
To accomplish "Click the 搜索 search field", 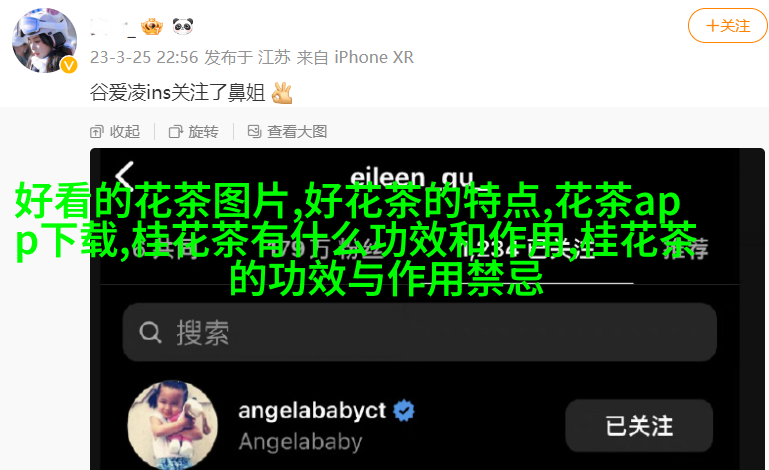I will click(420, 332).
